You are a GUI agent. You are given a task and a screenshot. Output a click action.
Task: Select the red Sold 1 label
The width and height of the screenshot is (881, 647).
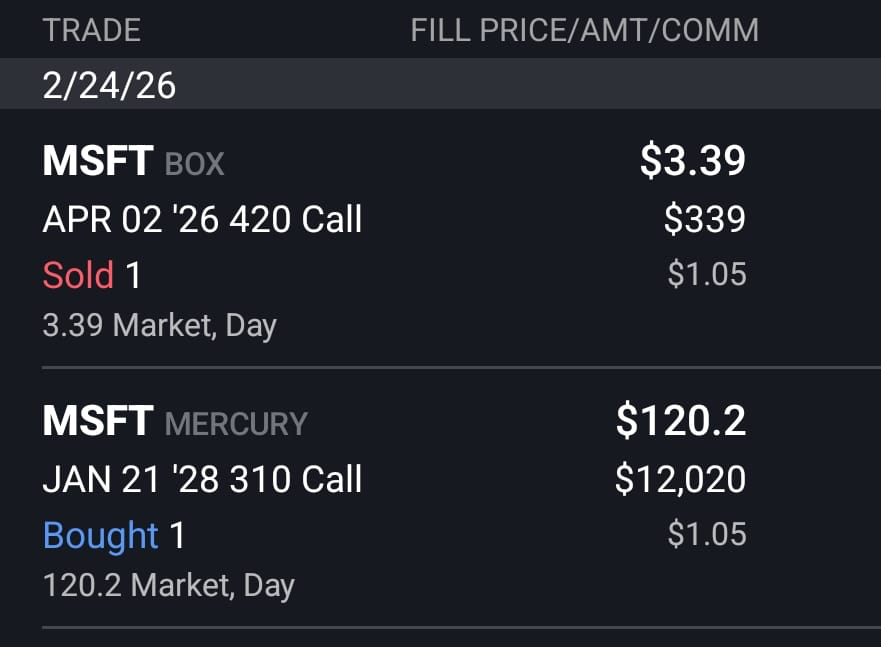click(92, 275)
